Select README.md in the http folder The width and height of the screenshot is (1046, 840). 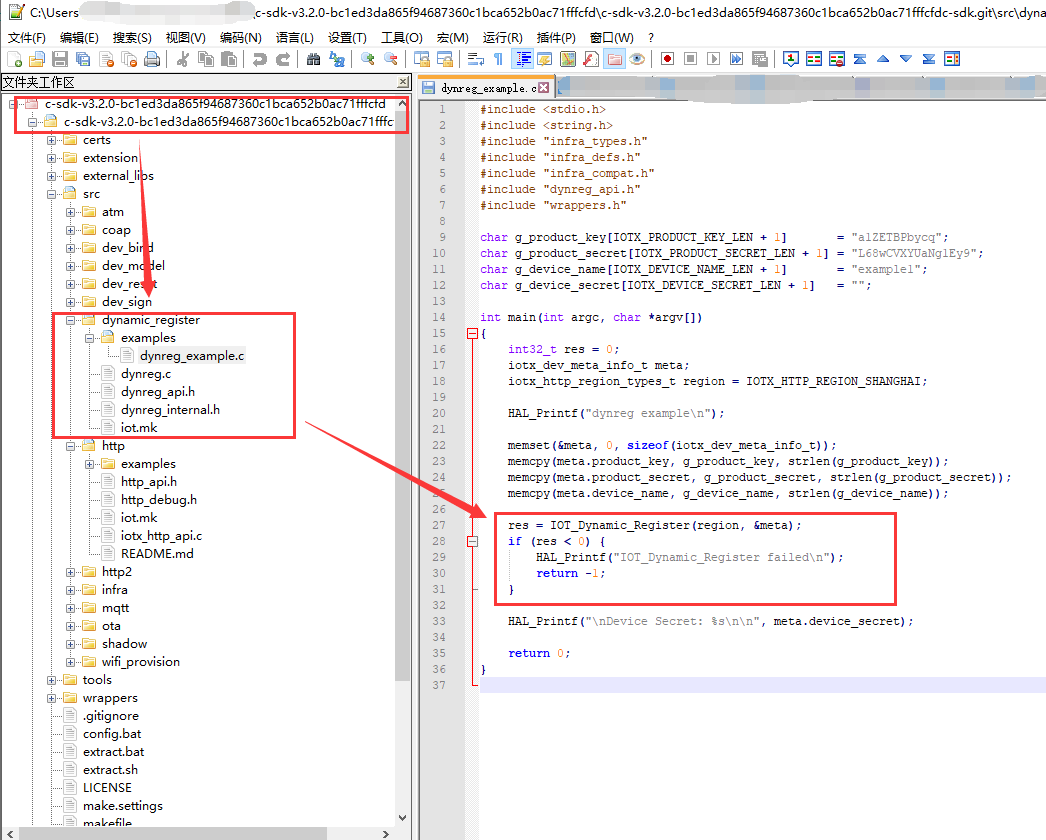(x=157, y=554)
